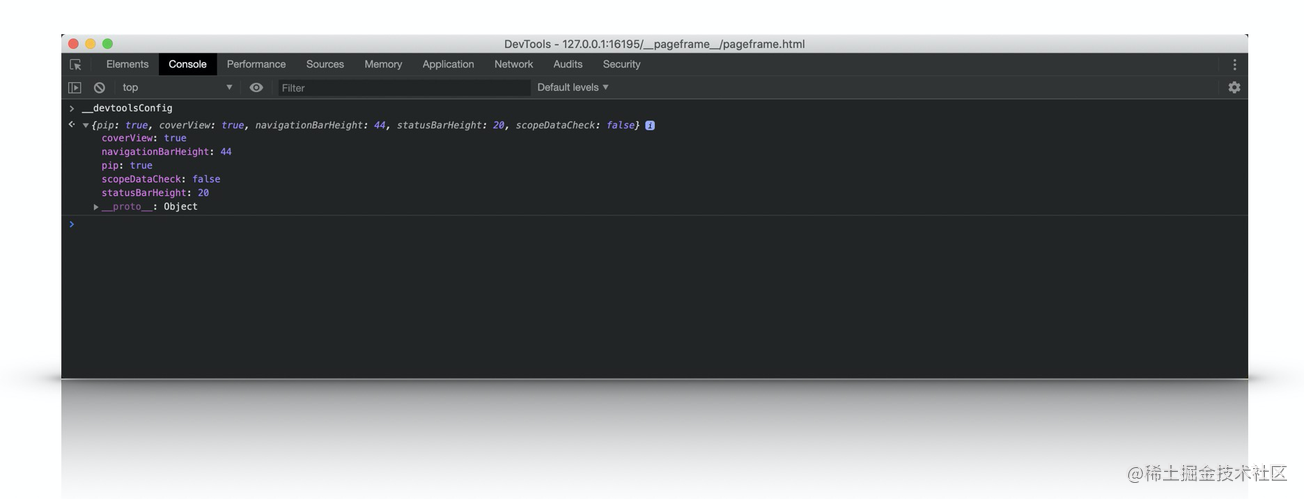Switch to the Elements tab
The image size is (1304, 499).
click(x=127, y=64)
